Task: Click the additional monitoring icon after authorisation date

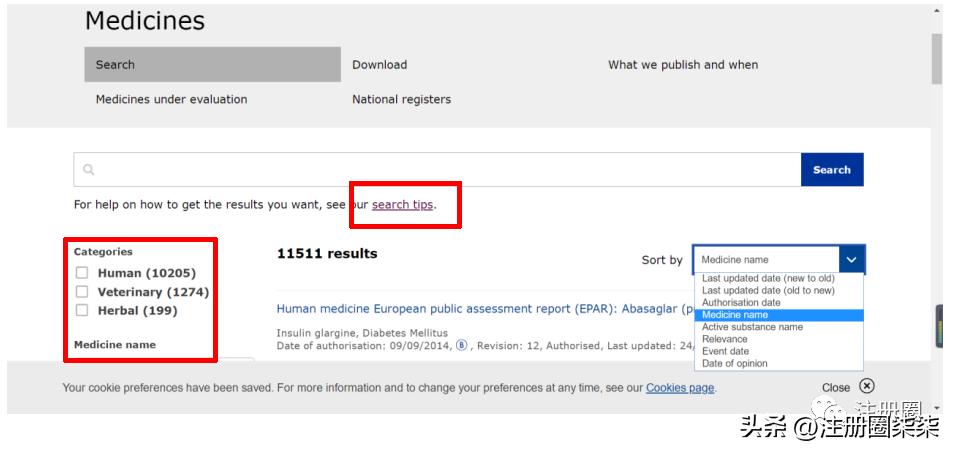Action: click(462, 346)
